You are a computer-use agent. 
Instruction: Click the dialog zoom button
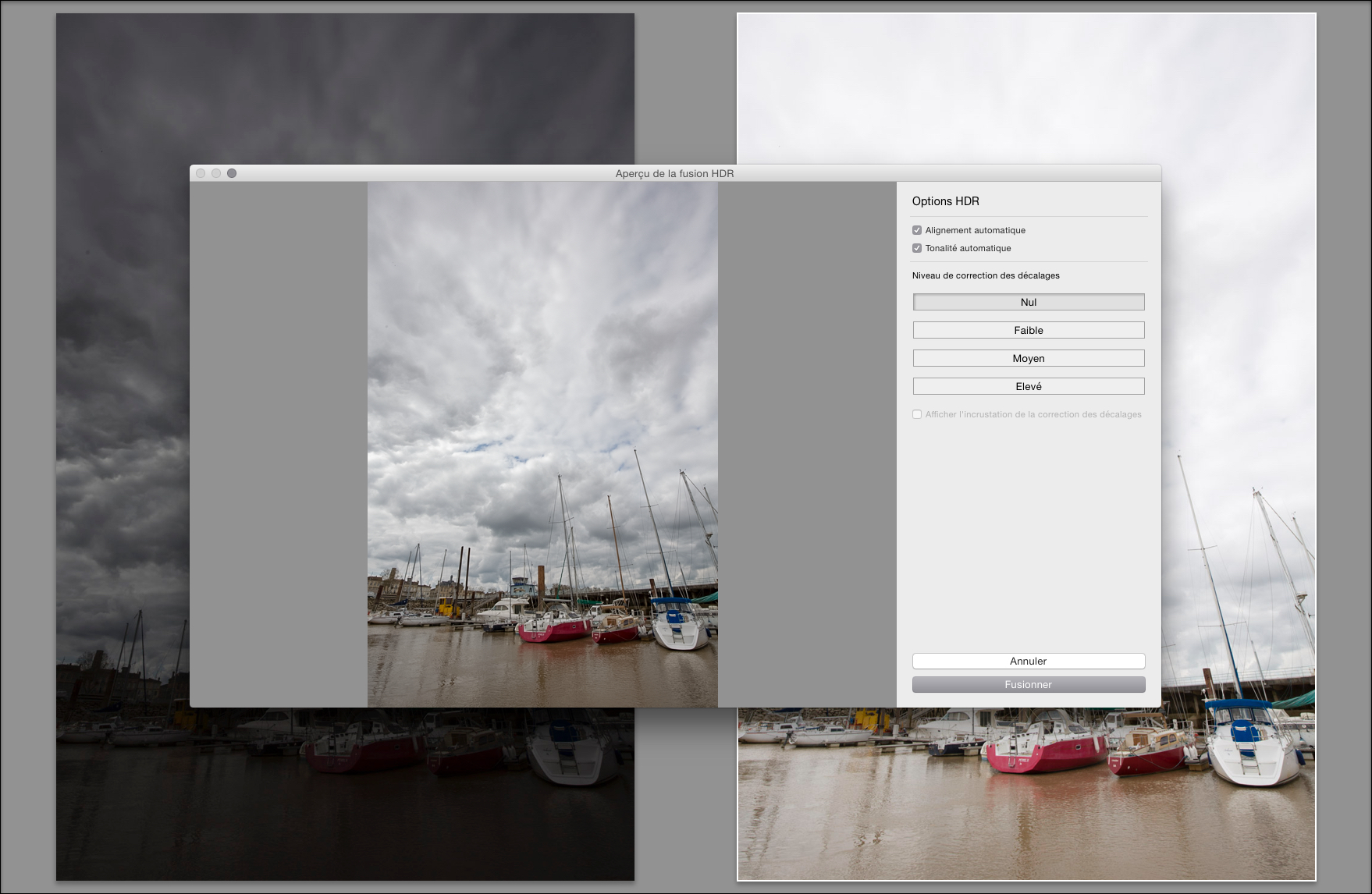coord(232,173)
